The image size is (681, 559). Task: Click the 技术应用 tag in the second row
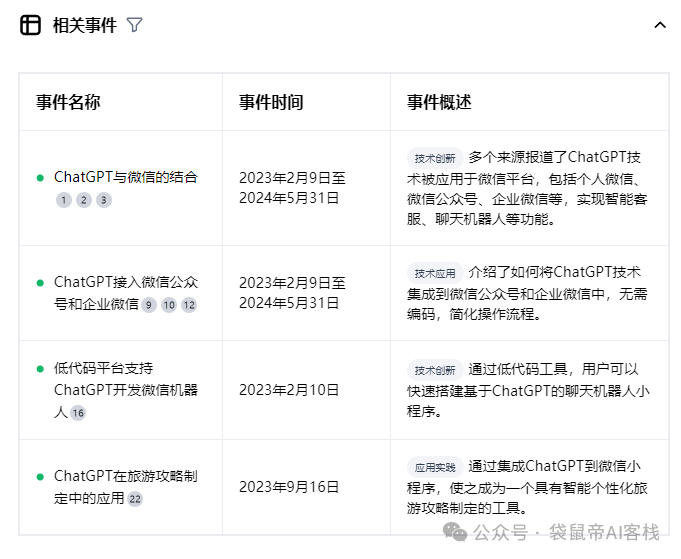pos(435,273)
